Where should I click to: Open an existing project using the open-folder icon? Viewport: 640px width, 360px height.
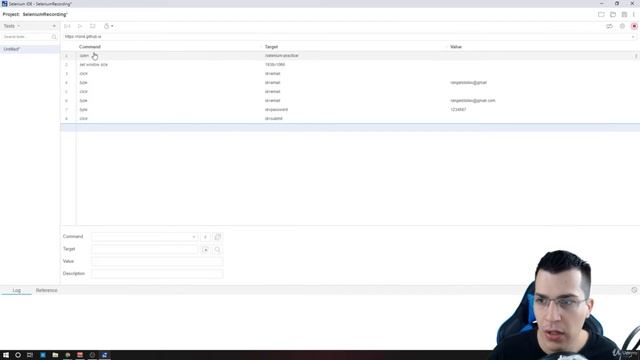point(613,14)
